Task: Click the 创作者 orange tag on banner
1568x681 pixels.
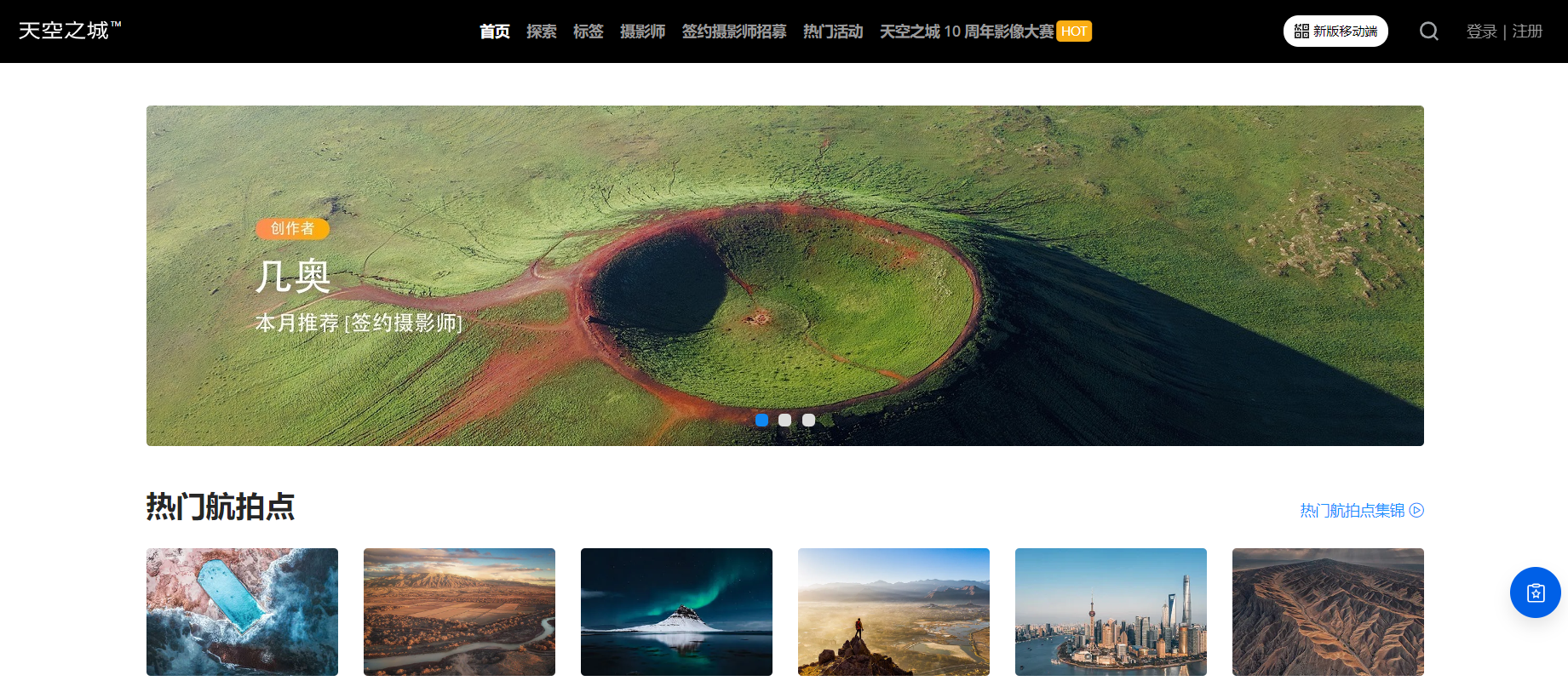Action: click(x=292, y=228)
